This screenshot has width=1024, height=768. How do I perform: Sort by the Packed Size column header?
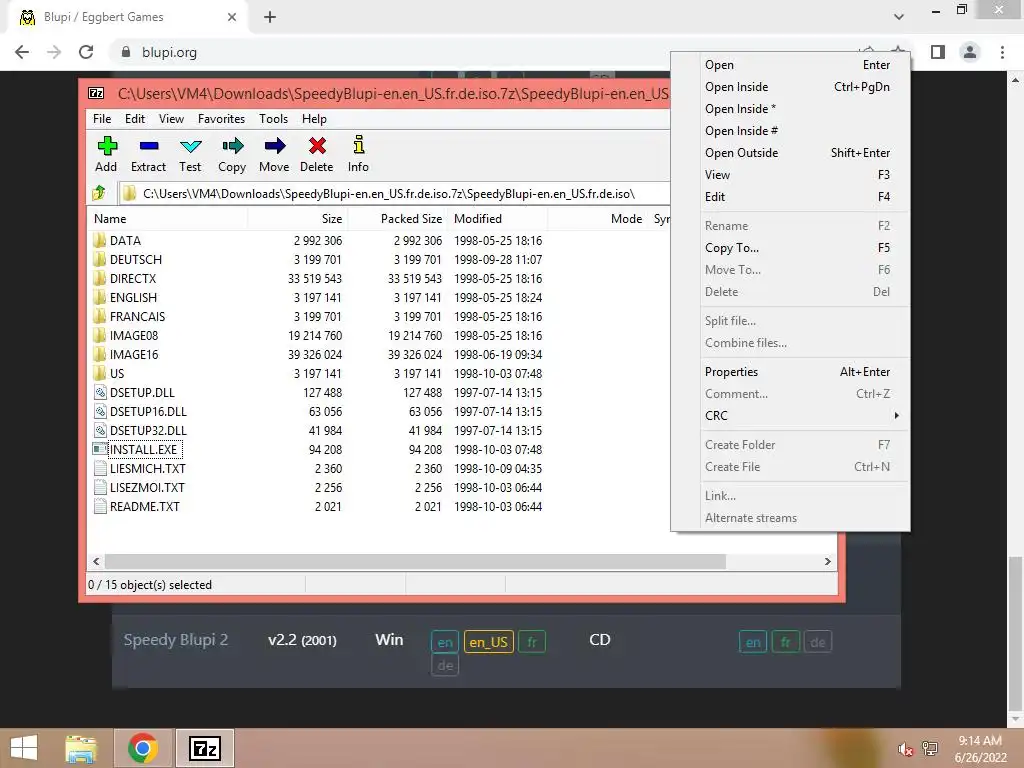click(x=398, y=219)
